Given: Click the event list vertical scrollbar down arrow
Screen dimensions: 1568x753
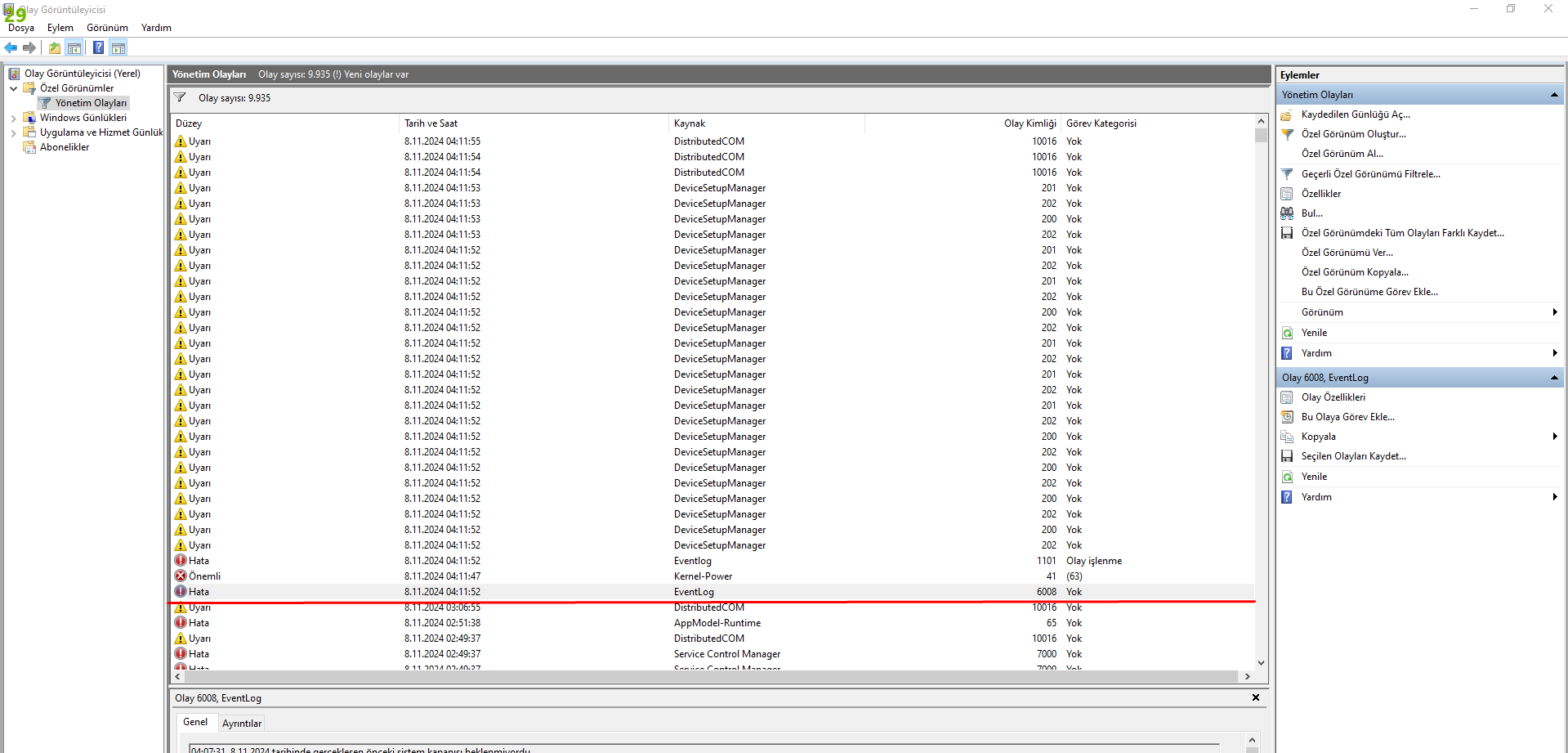Looking at the screenshot, I should pyautogui.click(x=1262, y=663).
